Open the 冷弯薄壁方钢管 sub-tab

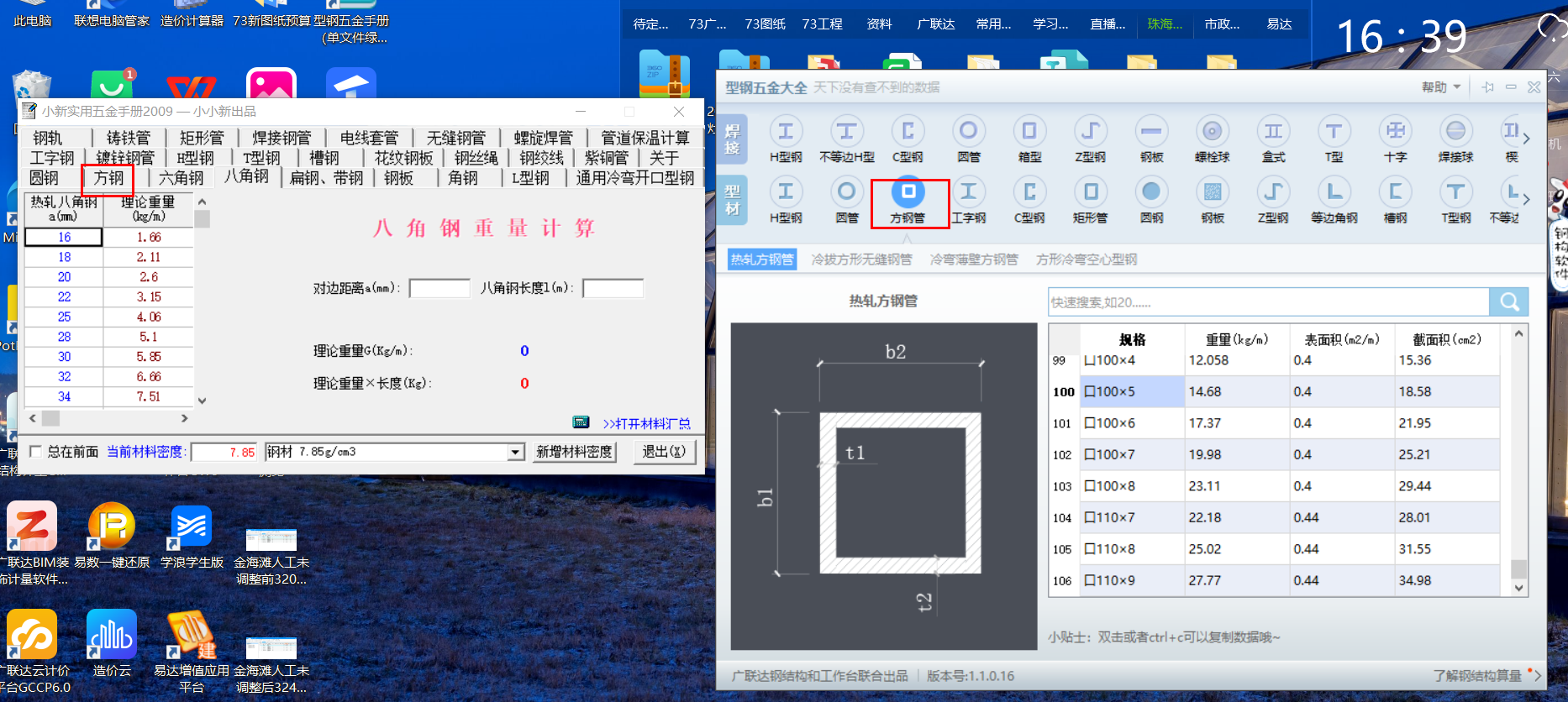pos(974,259)
